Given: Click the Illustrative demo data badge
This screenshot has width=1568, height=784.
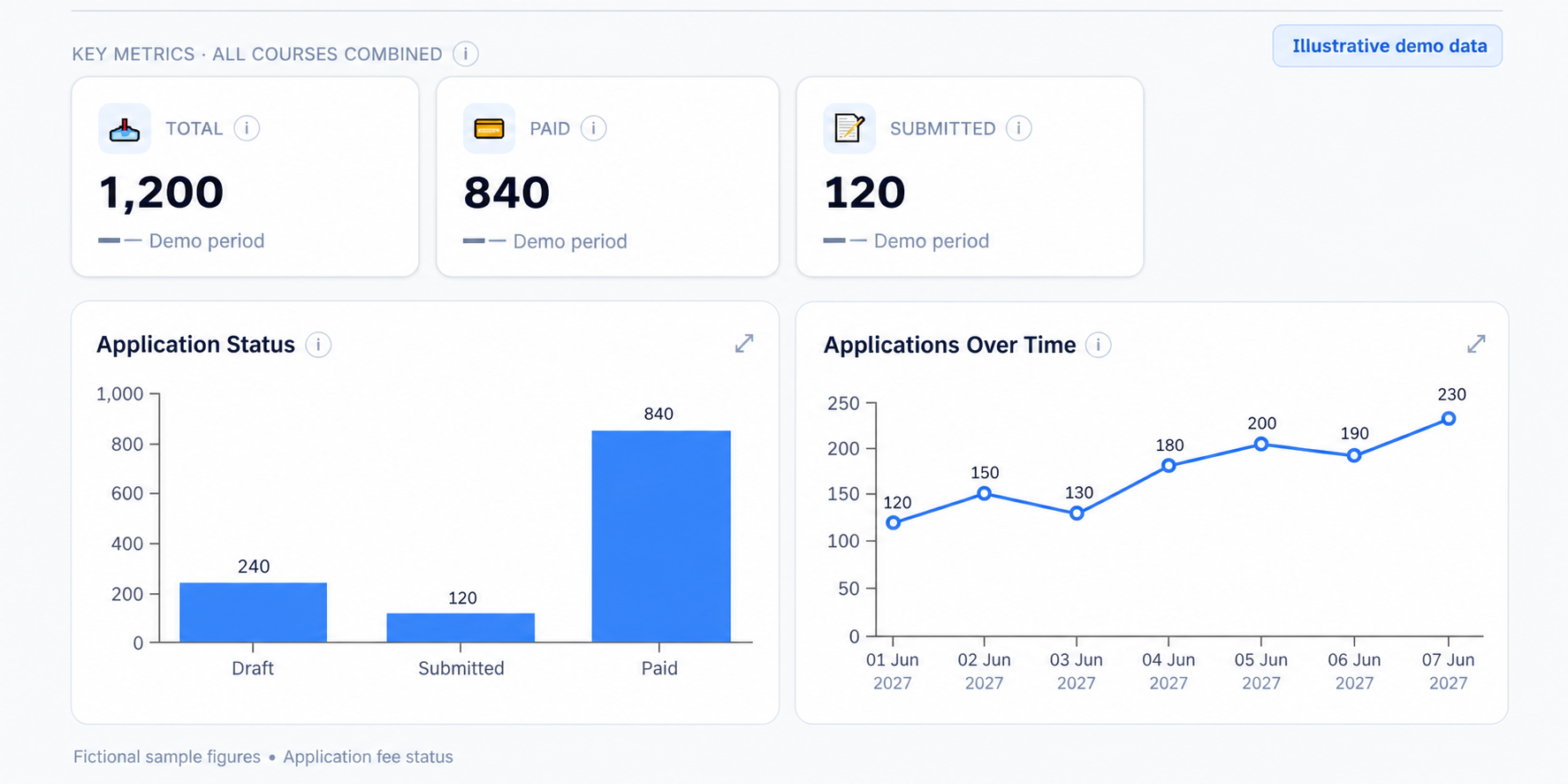Looking at the screenshot, I should coord(1388,46).
